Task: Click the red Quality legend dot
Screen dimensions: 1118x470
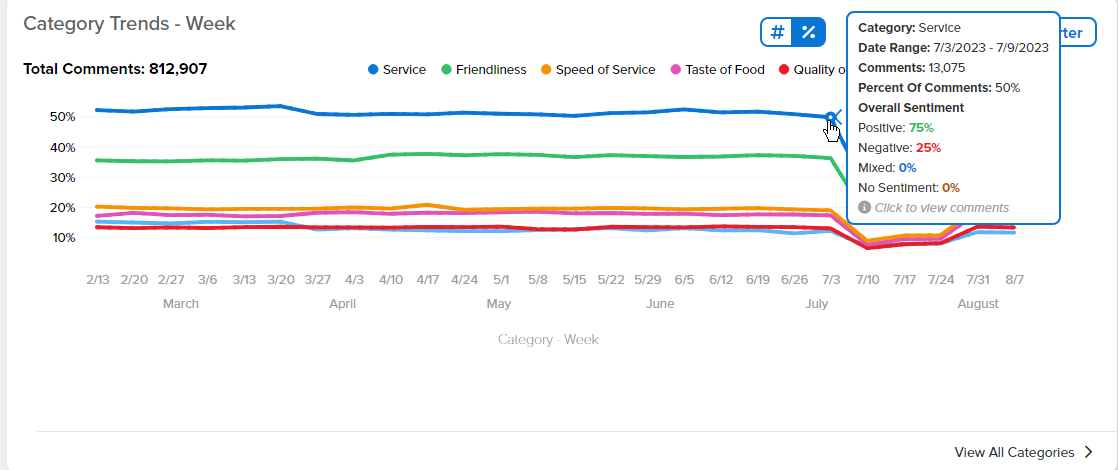Action: point(784,70)
